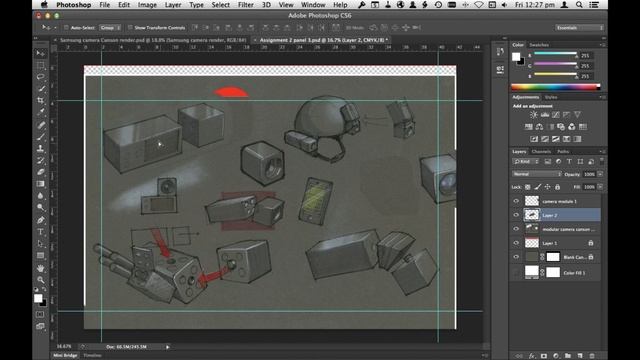The width and height of the screenshot is (640, 360).
Task: Click the zoom percentage field
Action: 63,347
